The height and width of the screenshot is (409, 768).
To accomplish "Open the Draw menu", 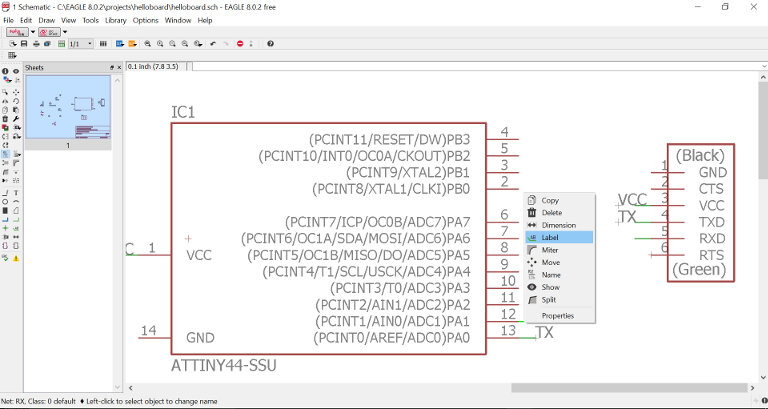I will (47, 20).
